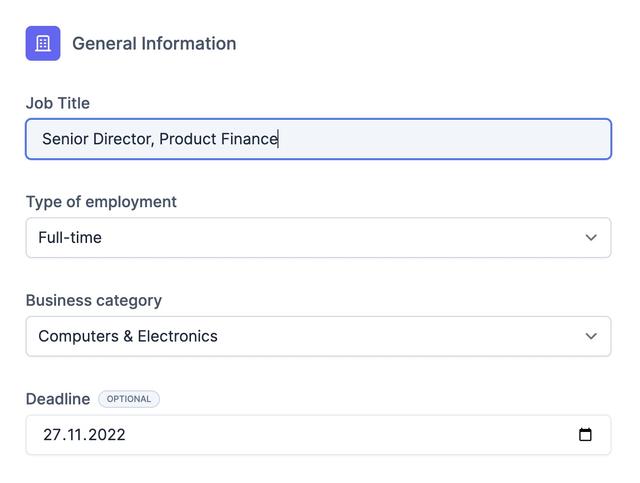640x483 pixels.
Task: Open the calendar picker icon in Deadline
Action: click(585, 435)
